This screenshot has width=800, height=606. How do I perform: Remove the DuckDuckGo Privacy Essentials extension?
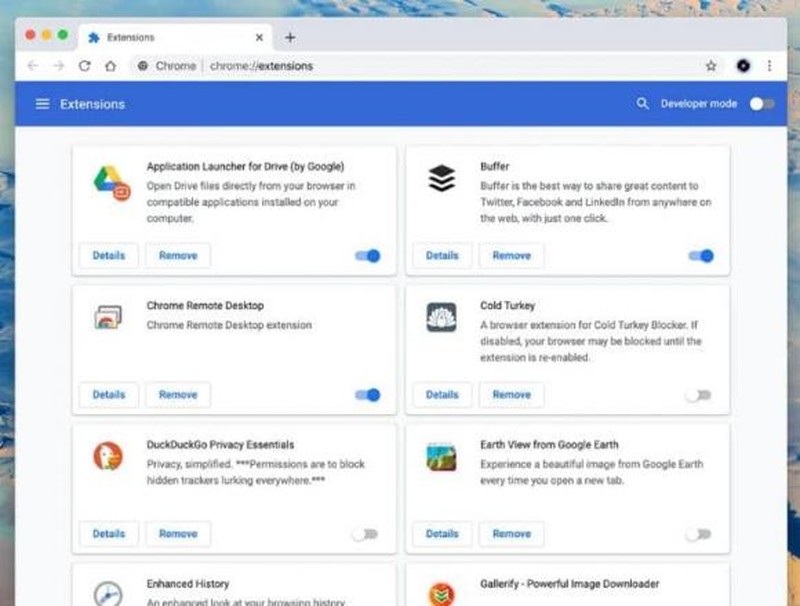tap(178, 534)
